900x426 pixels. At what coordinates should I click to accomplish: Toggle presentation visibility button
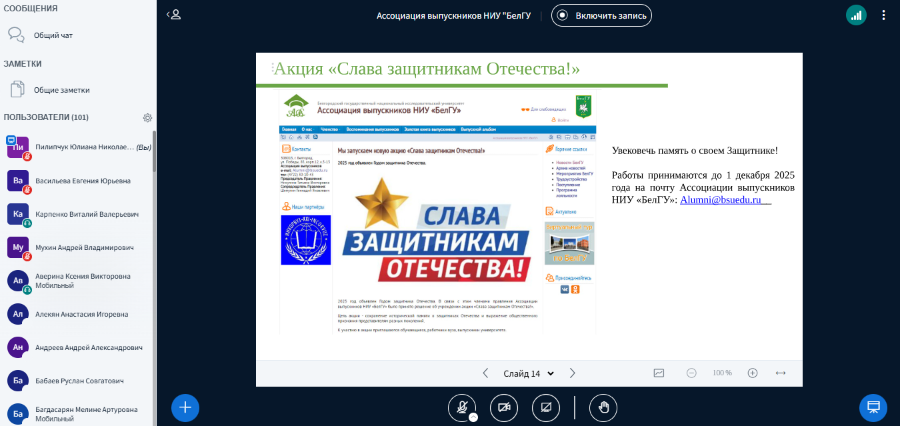(x=873, y=408)
